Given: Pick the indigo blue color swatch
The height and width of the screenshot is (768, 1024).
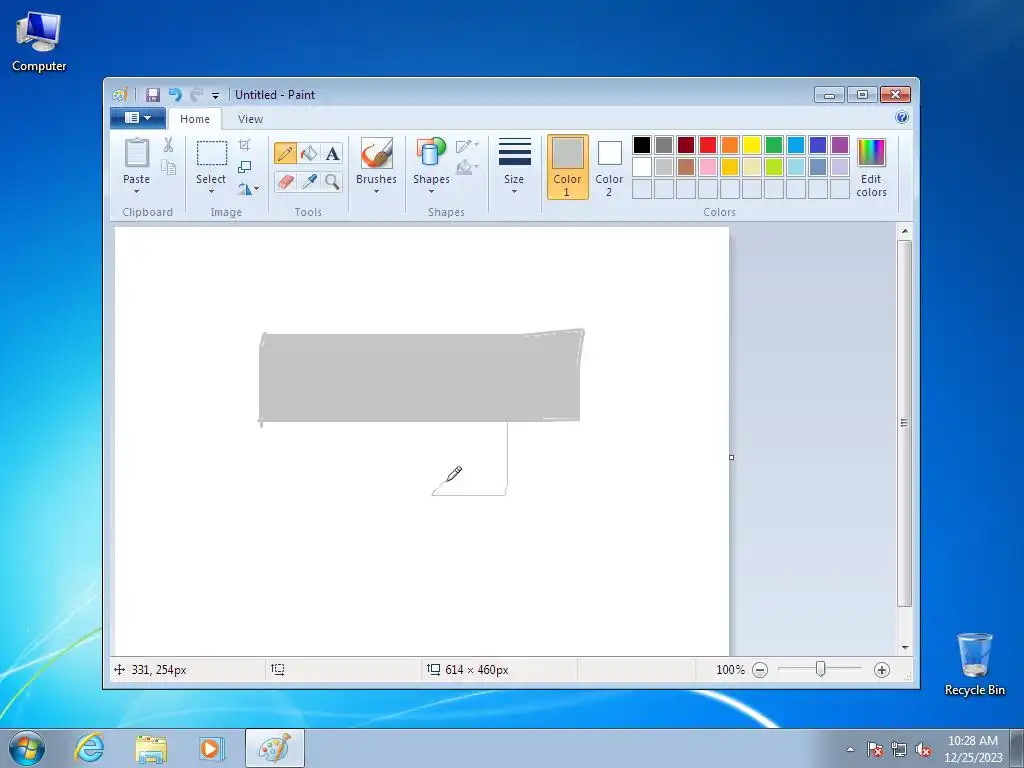Looking at the screenshot, I should coord(818,145).
